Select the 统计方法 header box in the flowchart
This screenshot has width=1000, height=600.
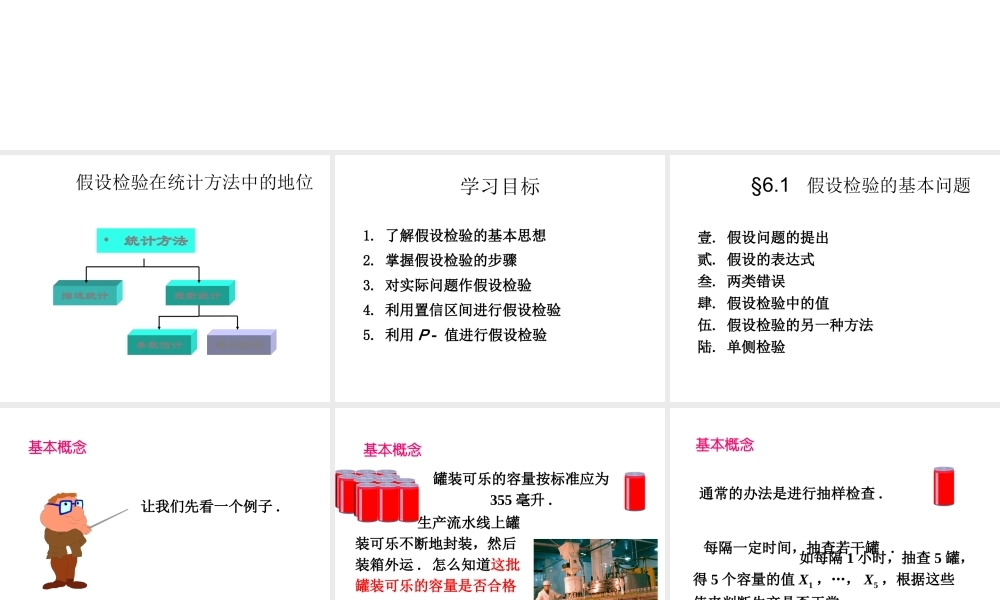pos(146,240)
